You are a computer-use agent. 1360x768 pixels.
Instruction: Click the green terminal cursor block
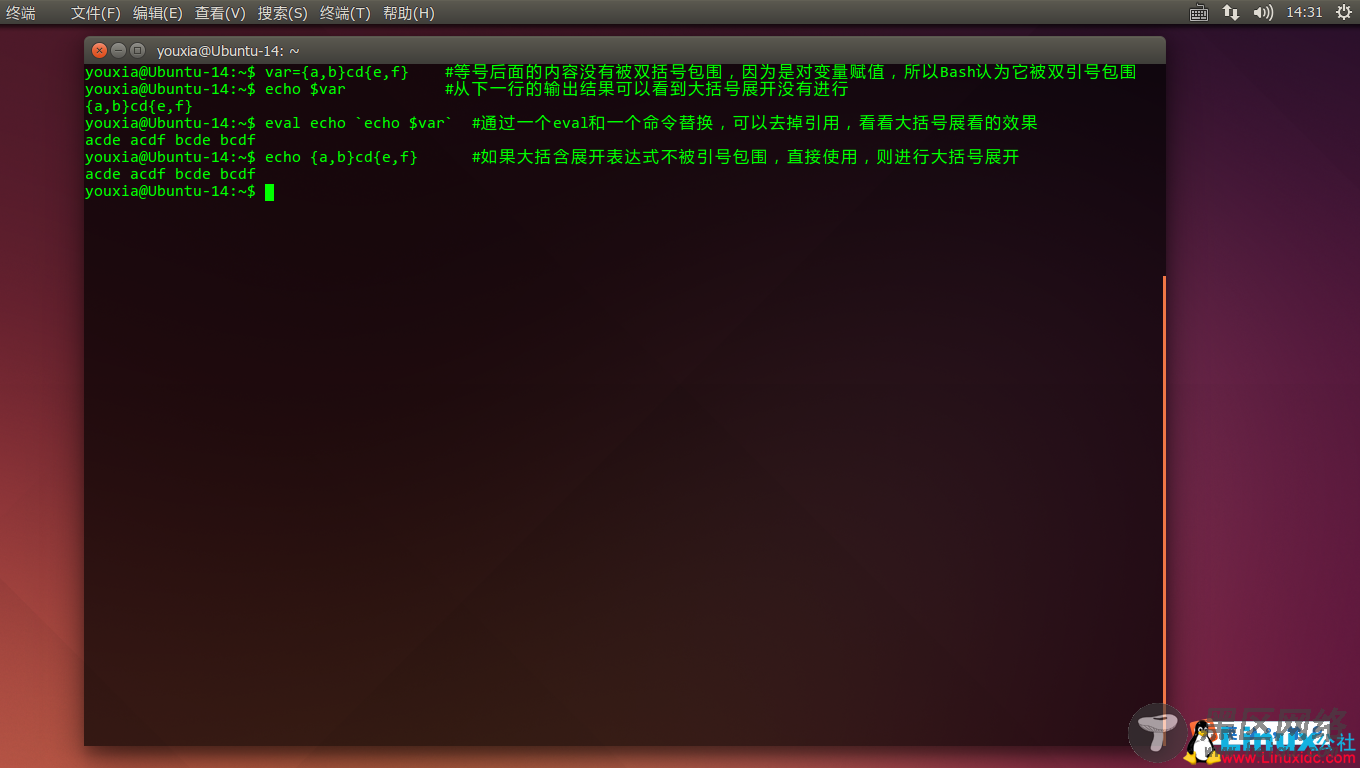(x=269, y=192)
